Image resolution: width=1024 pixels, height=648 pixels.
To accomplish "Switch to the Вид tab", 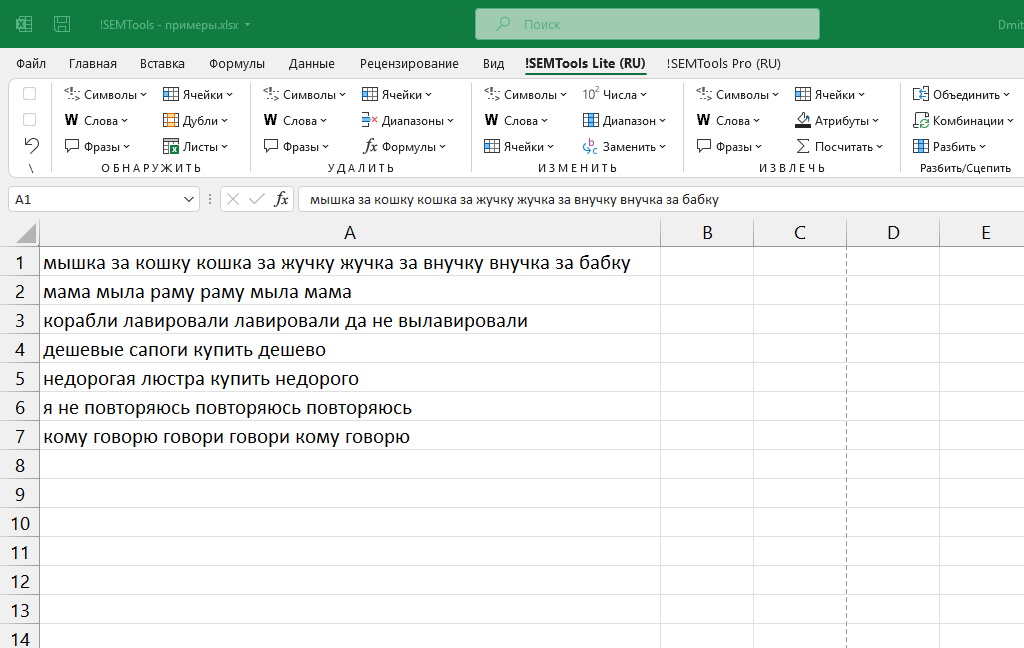I will click(493, 63).
